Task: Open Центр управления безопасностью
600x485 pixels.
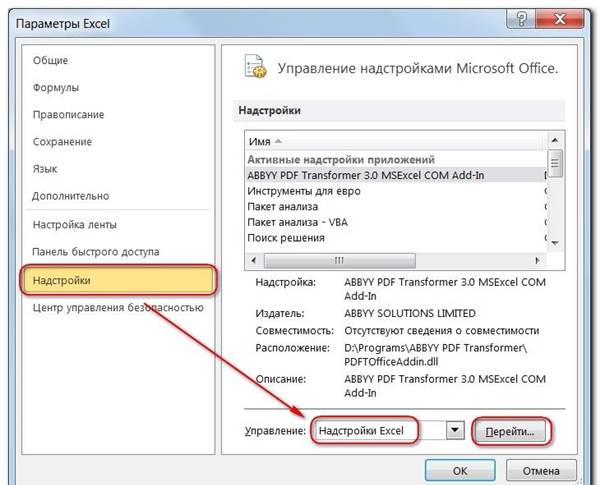Action: (118, 308)
